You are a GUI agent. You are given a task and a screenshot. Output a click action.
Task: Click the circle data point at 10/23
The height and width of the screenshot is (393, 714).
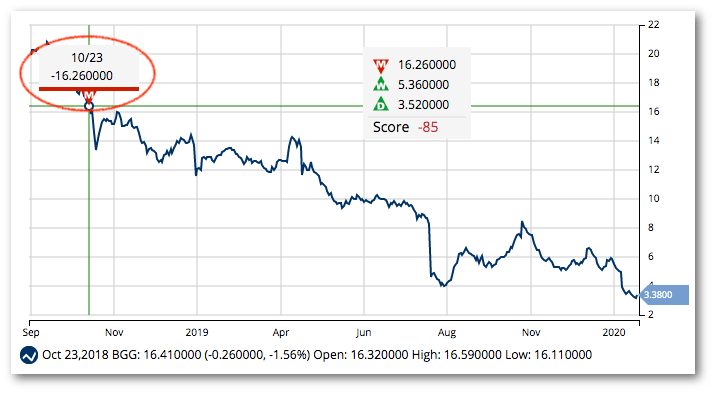(x=89, y=107)
